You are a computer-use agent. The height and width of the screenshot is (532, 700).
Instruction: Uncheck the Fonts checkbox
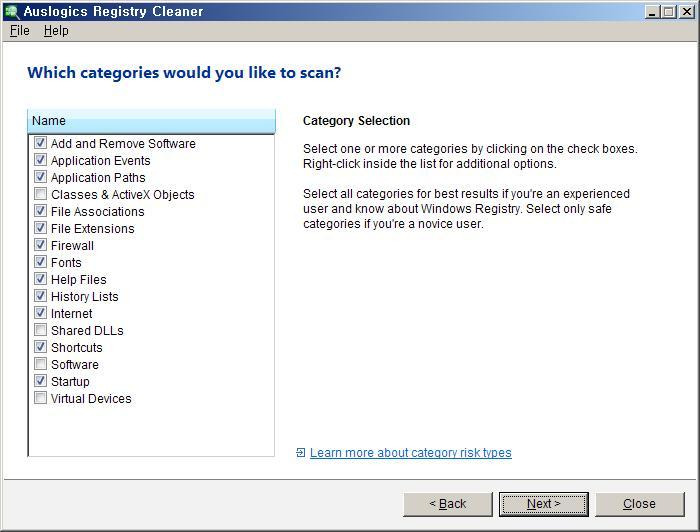tap(40, 262)
